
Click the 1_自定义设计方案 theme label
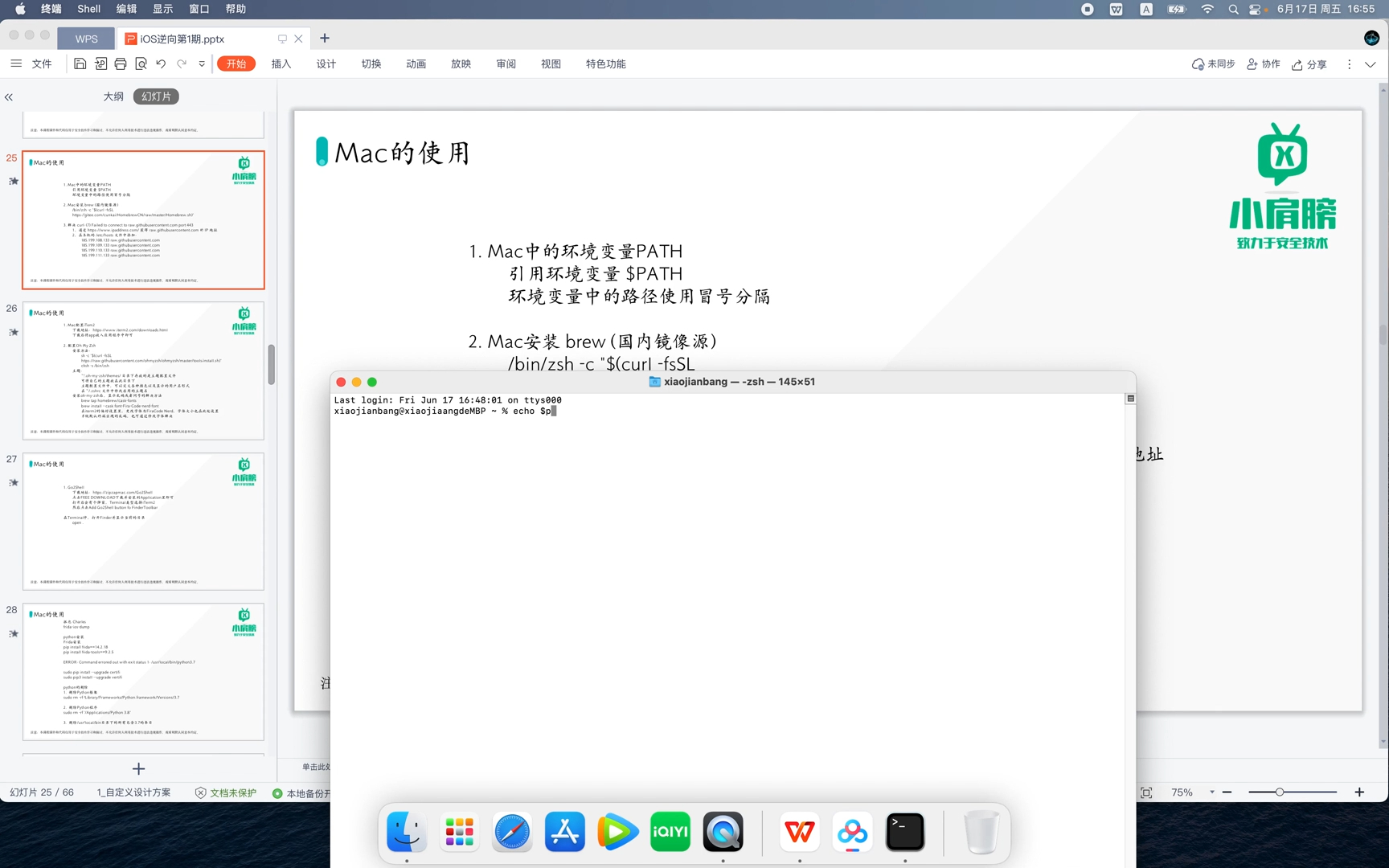click(x=134, y=792)
